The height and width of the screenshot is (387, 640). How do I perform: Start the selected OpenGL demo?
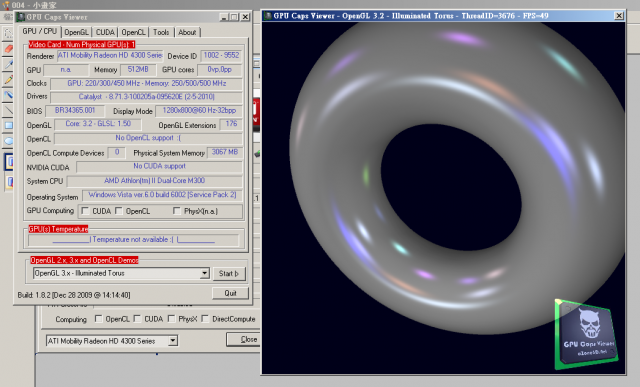[229, 274]
